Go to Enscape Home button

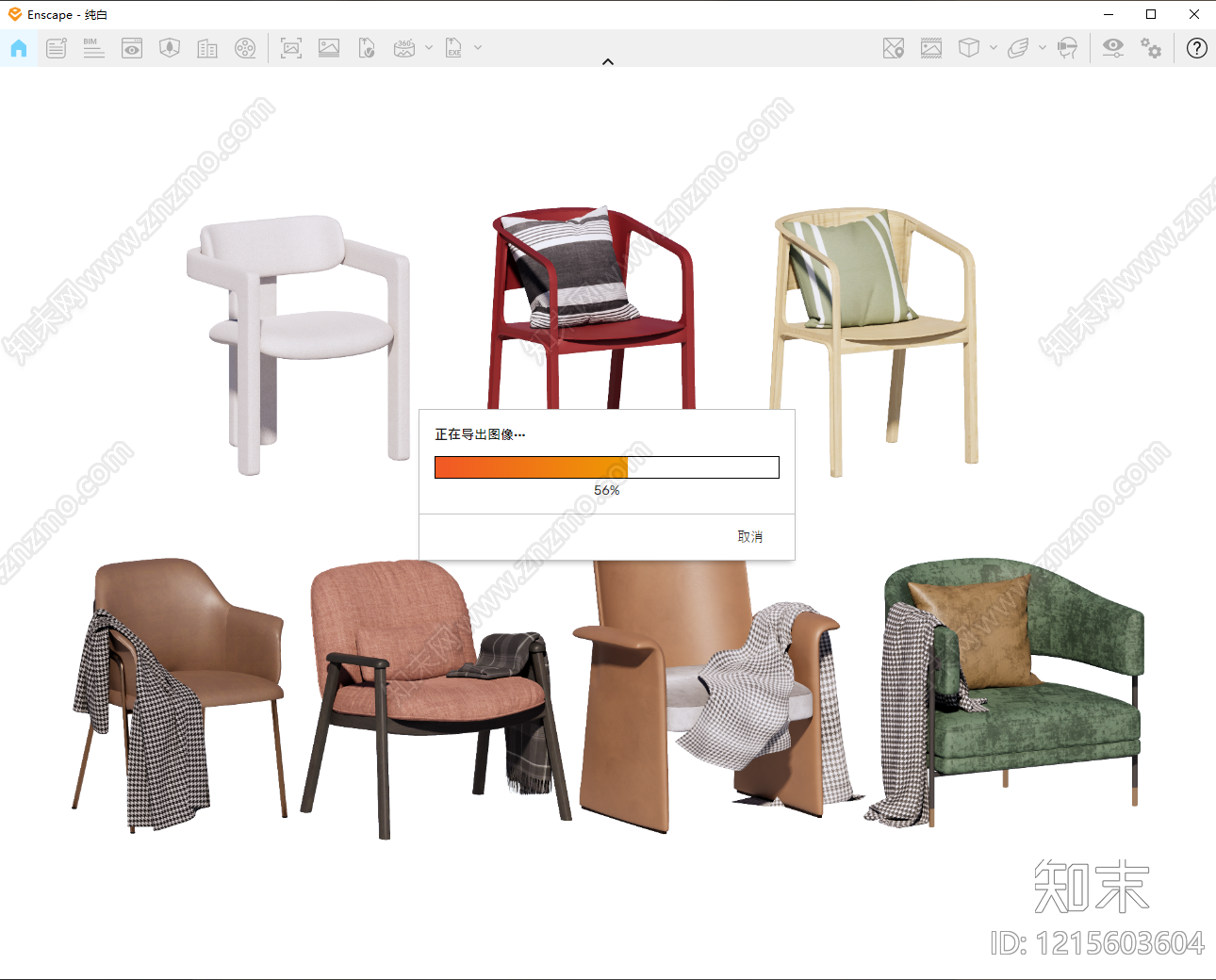coord(19,48)
